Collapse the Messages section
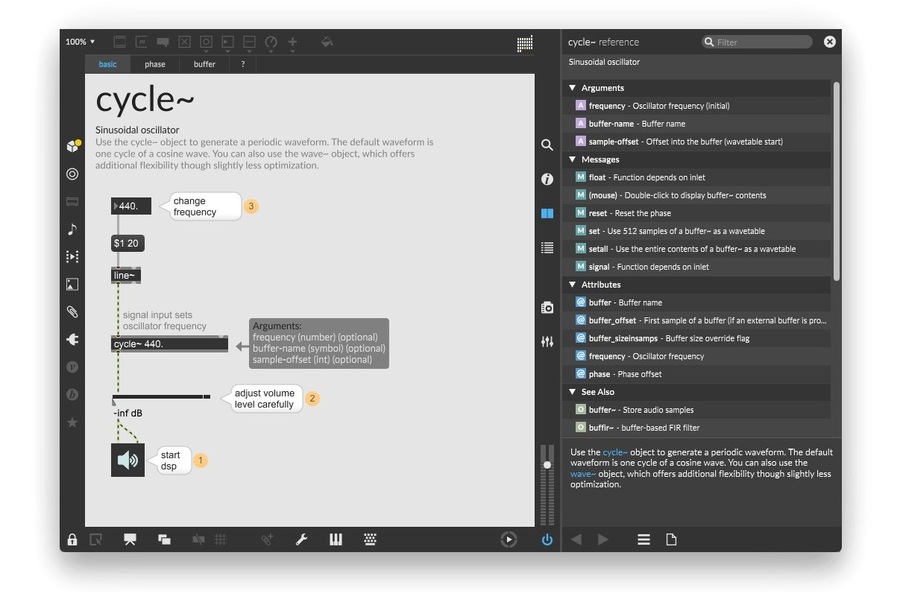 (x=573, y=160)
